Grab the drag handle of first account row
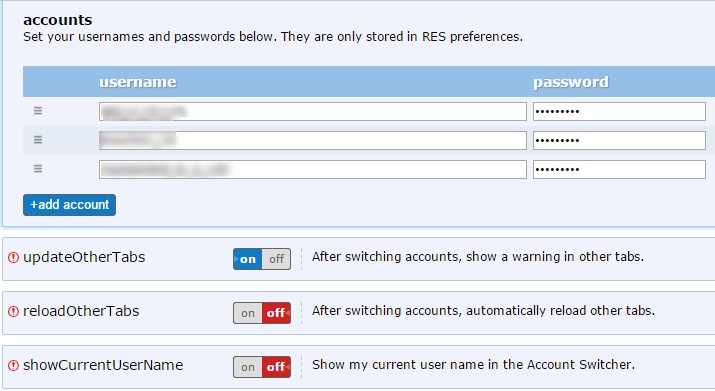 (38, 111)
